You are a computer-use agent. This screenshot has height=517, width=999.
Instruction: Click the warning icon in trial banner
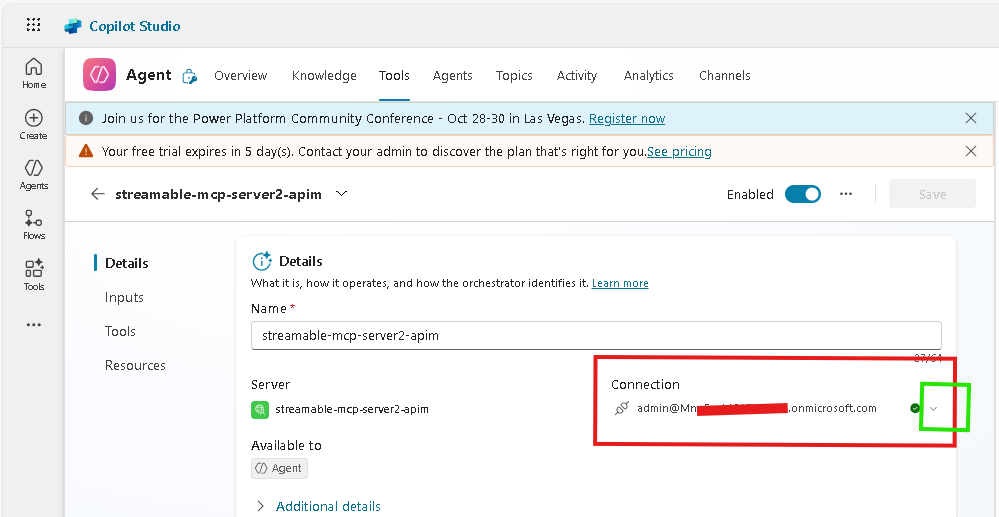coord(86,151)
